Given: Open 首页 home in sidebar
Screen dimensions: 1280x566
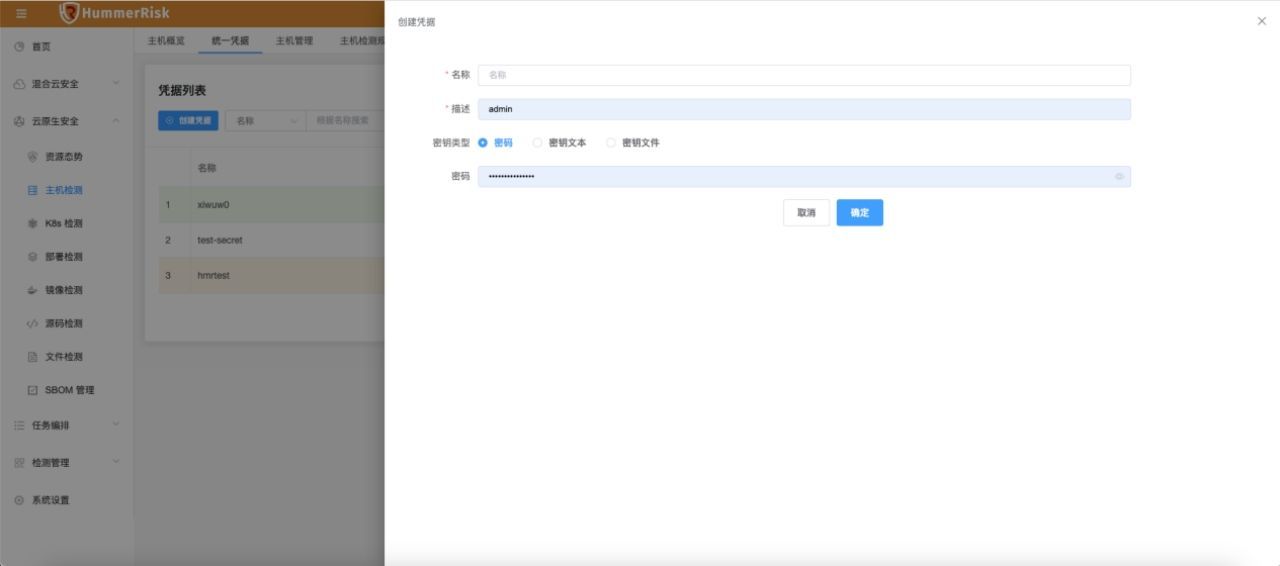Looking at the screenshot, I should click(40, 47).
